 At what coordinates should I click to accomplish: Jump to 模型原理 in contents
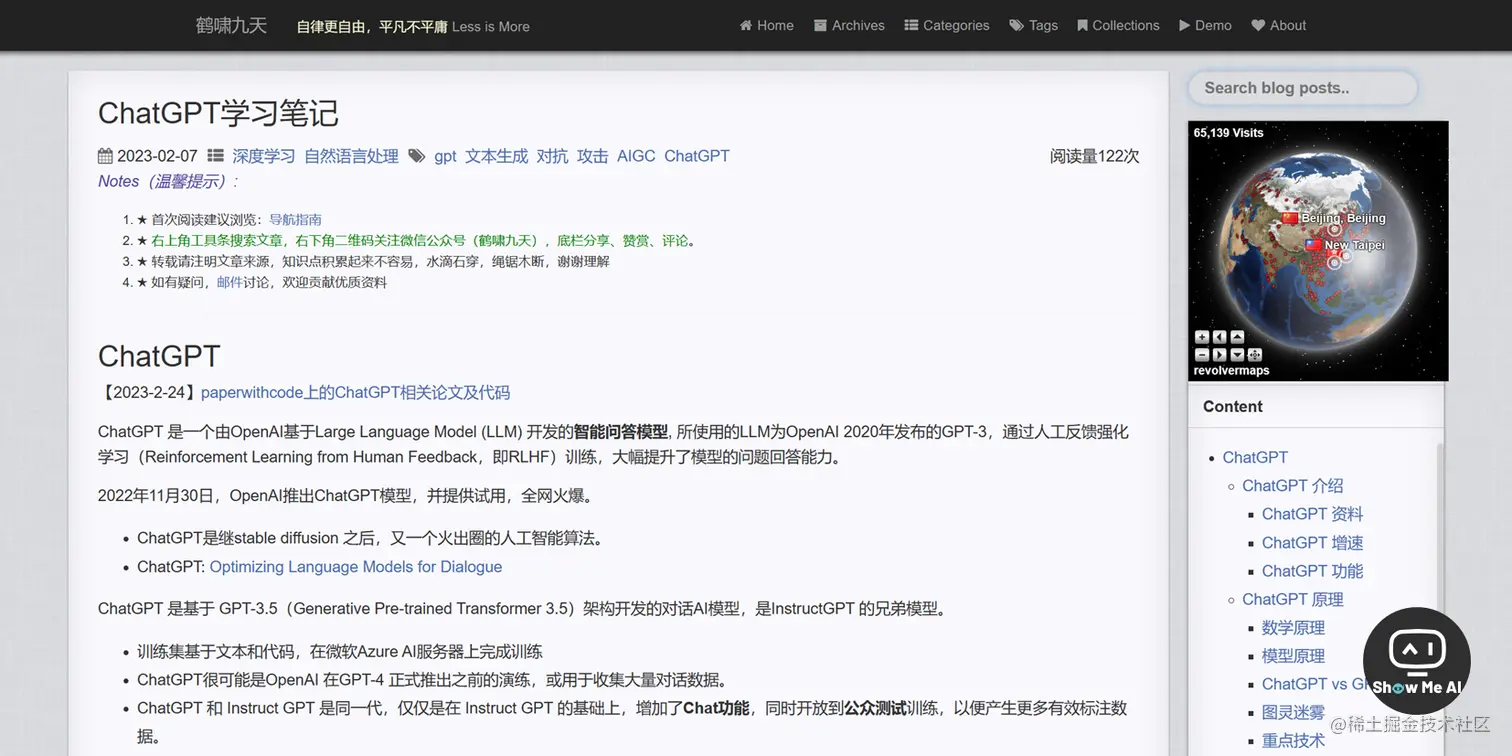(1293, 656)
